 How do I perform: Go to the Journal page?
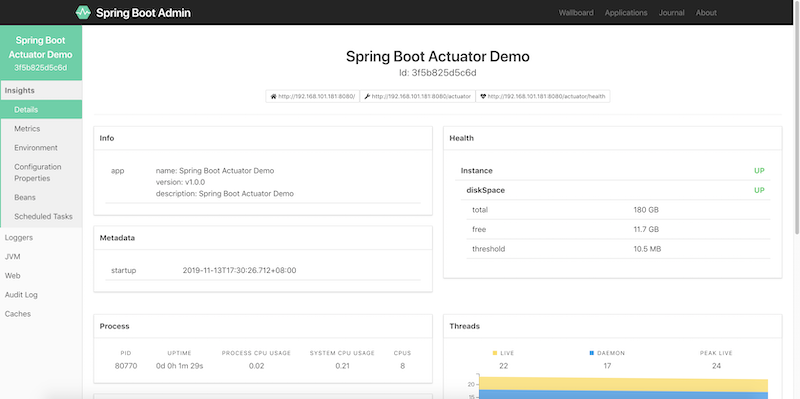[x=671, y=13]
